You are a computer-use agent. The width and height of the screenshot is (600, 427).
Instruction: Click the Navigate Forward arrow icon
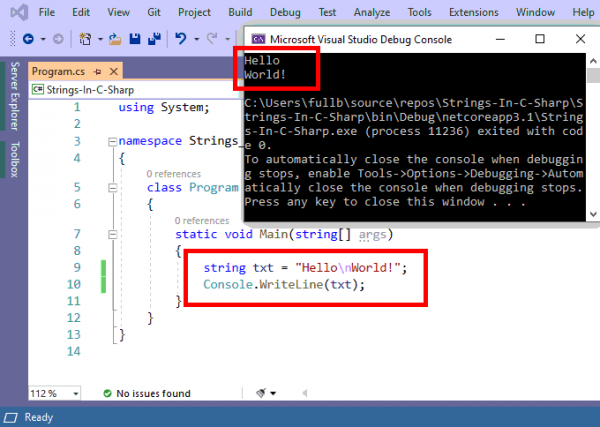coord(56,39)
